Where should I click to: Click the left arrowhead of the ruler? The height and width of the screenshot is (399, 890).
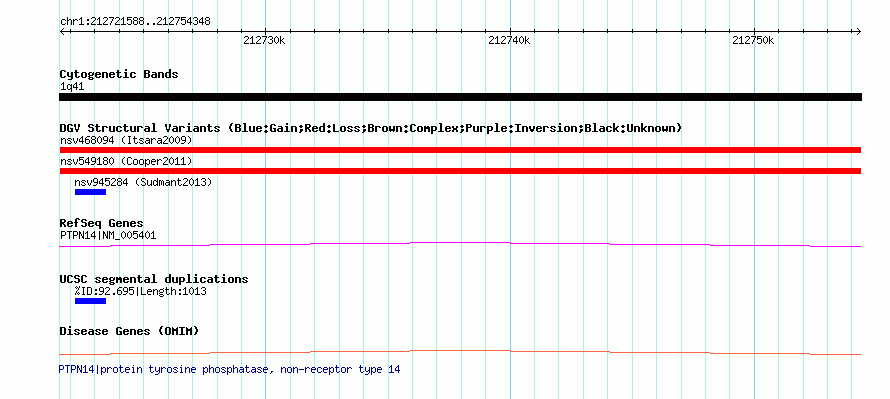tap(62, 32)
